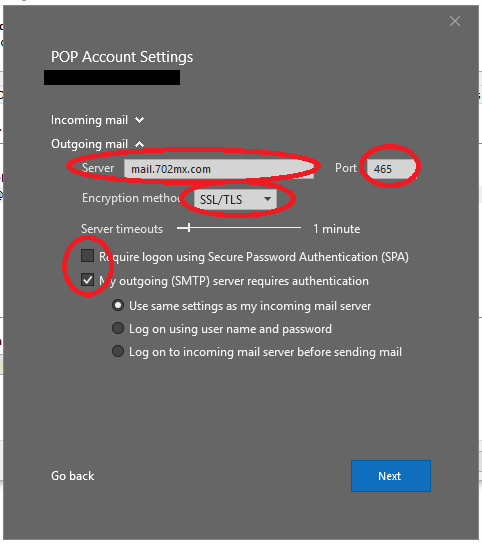Click the dropdown arrow beside SSL/TLS
482x545 pixels.
click(x=267, y=200)
